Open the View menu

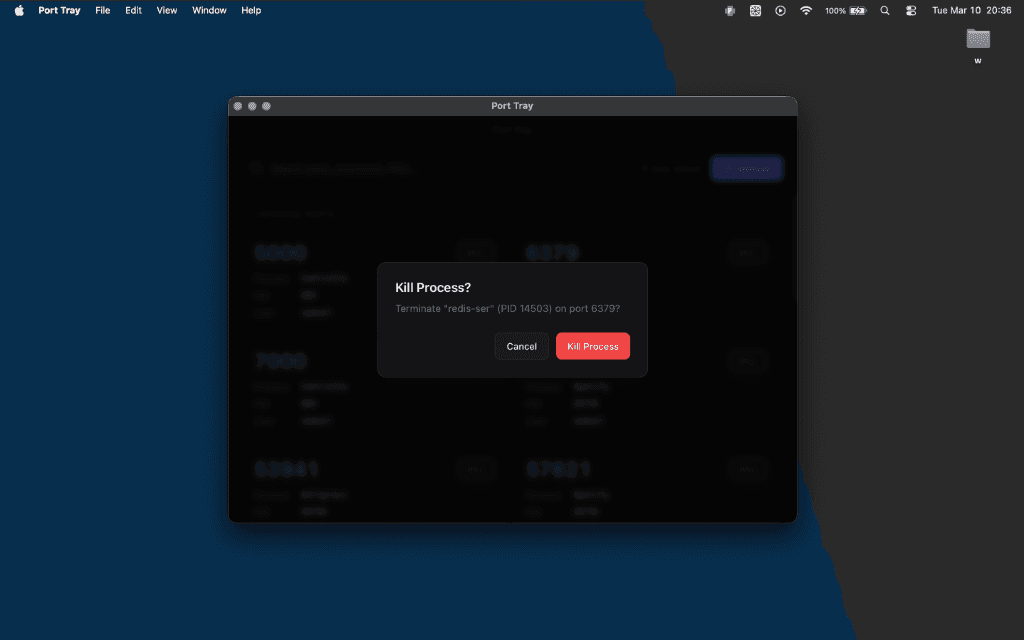(x=167, y=10)
